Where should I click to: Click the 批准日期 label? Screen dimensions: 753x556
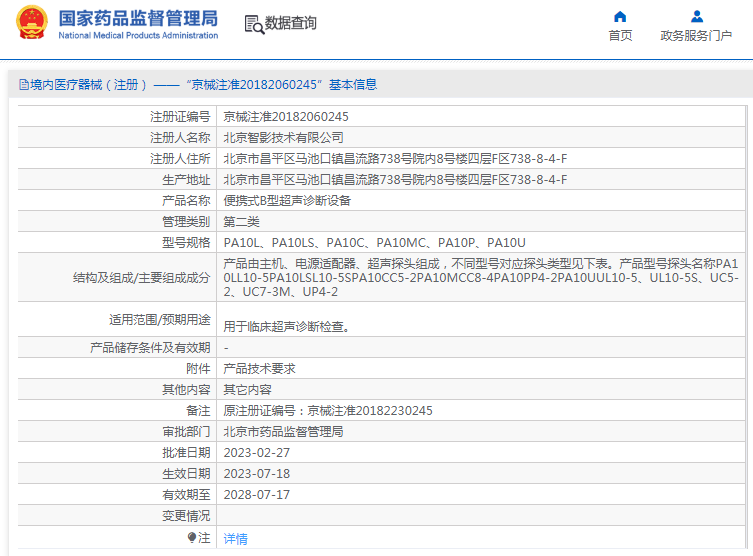click(x=186, y=453)
